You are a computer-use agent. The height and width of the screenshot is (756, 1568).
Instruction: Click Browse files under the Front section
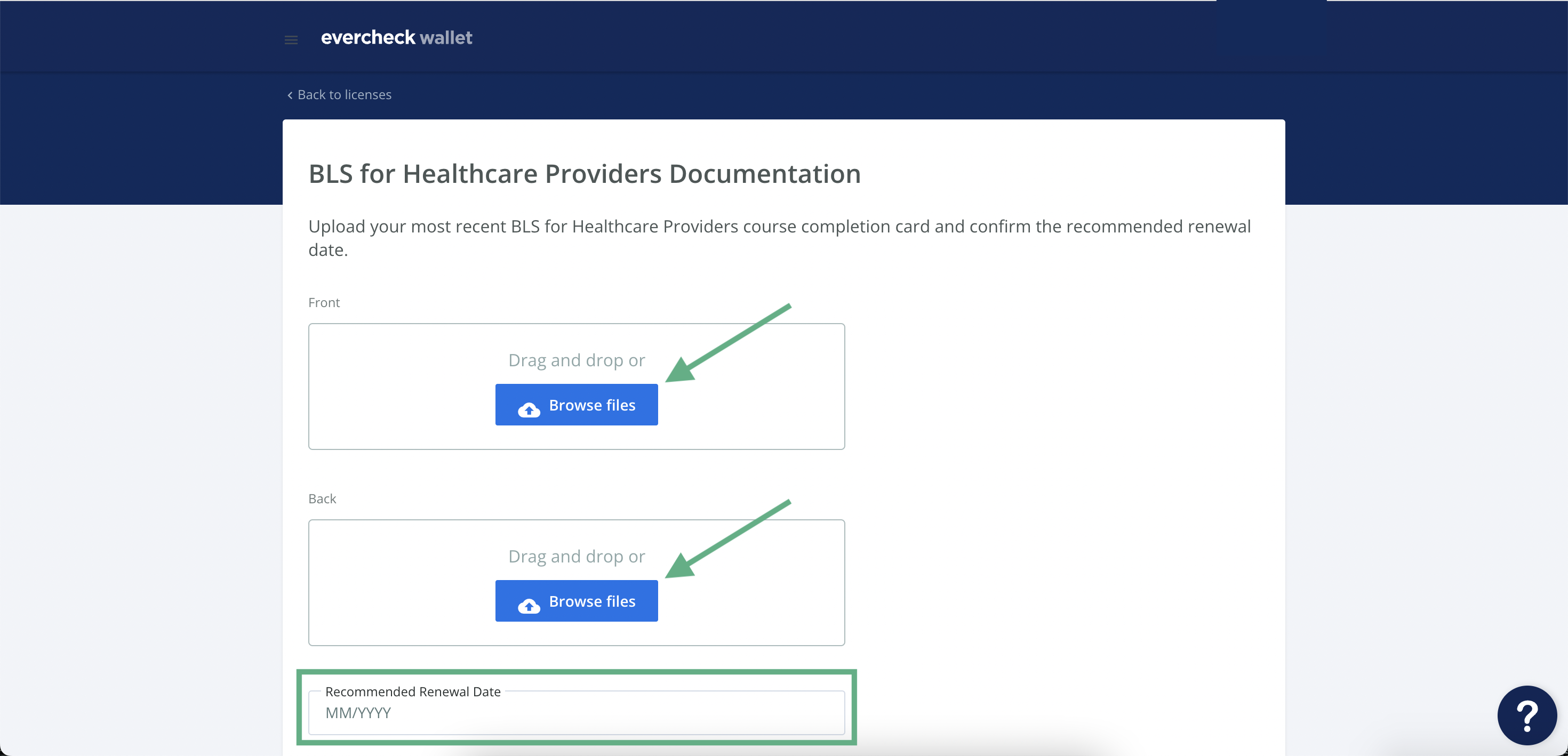coord(577,404)
